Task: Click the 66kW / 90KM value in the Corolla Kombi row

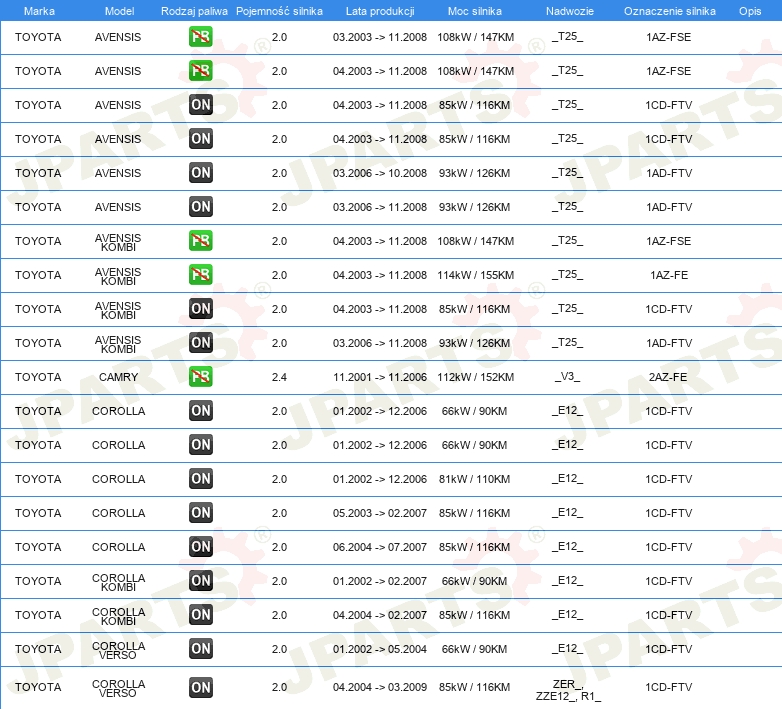Action: (x=474, y=581)
